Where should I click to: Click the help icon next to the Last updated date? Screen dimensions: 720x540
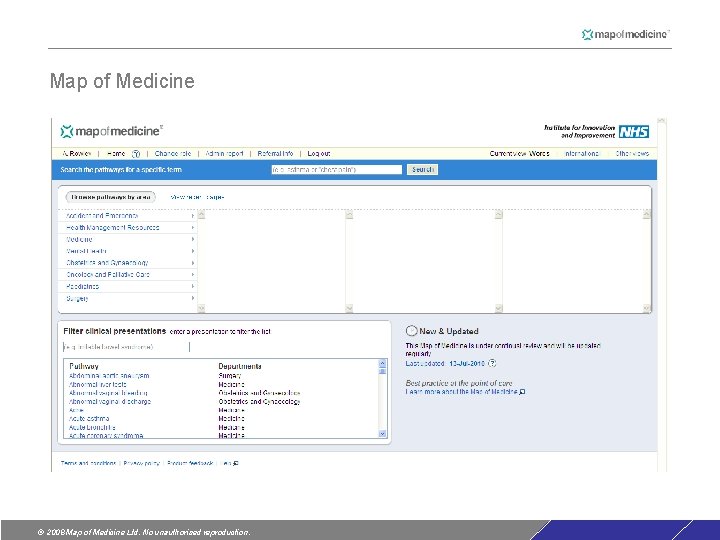[x=492, y=363]
